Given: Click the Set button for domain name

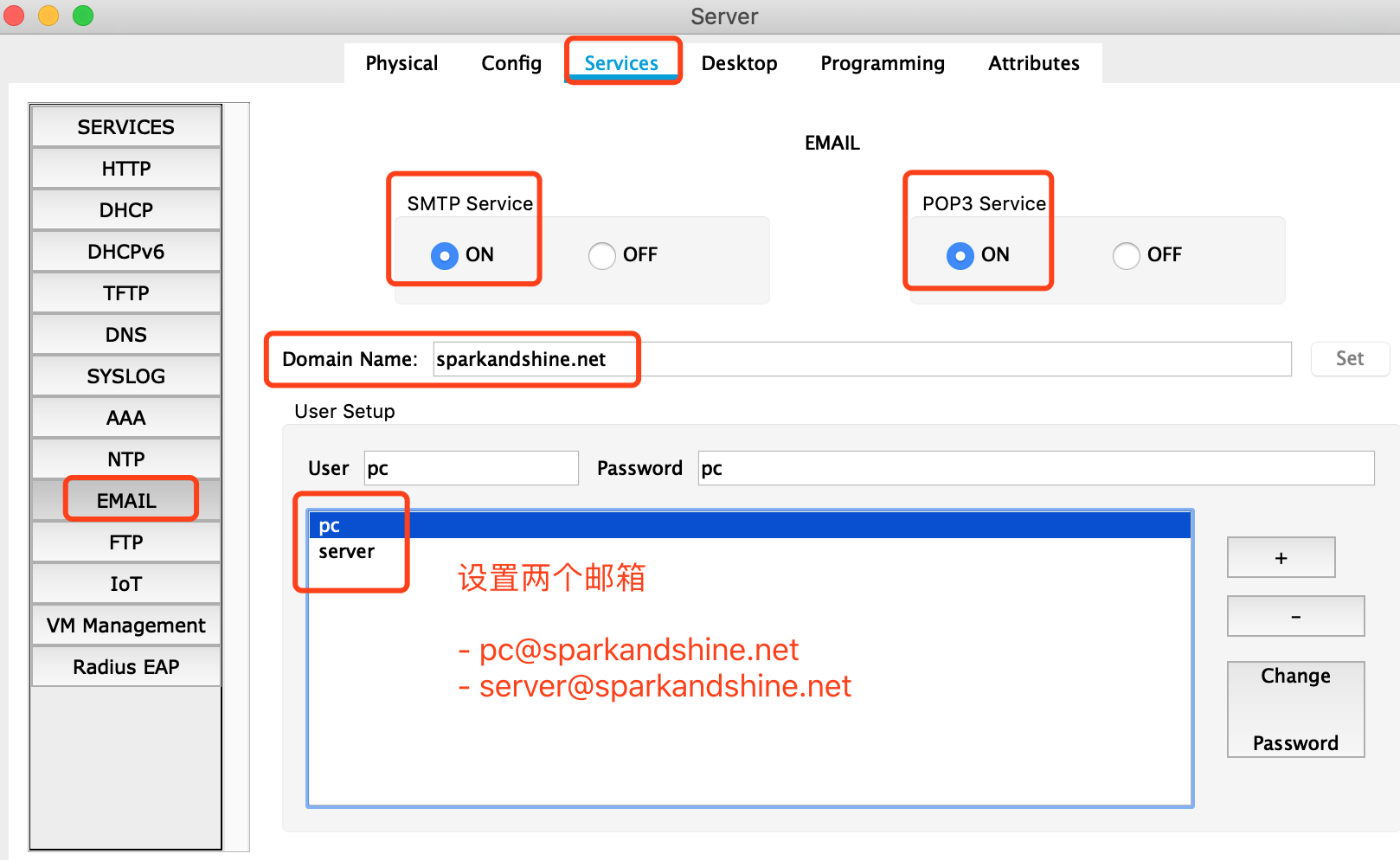Looking at the screenshot, I should pyautogui.click(x=1350, y=358).
